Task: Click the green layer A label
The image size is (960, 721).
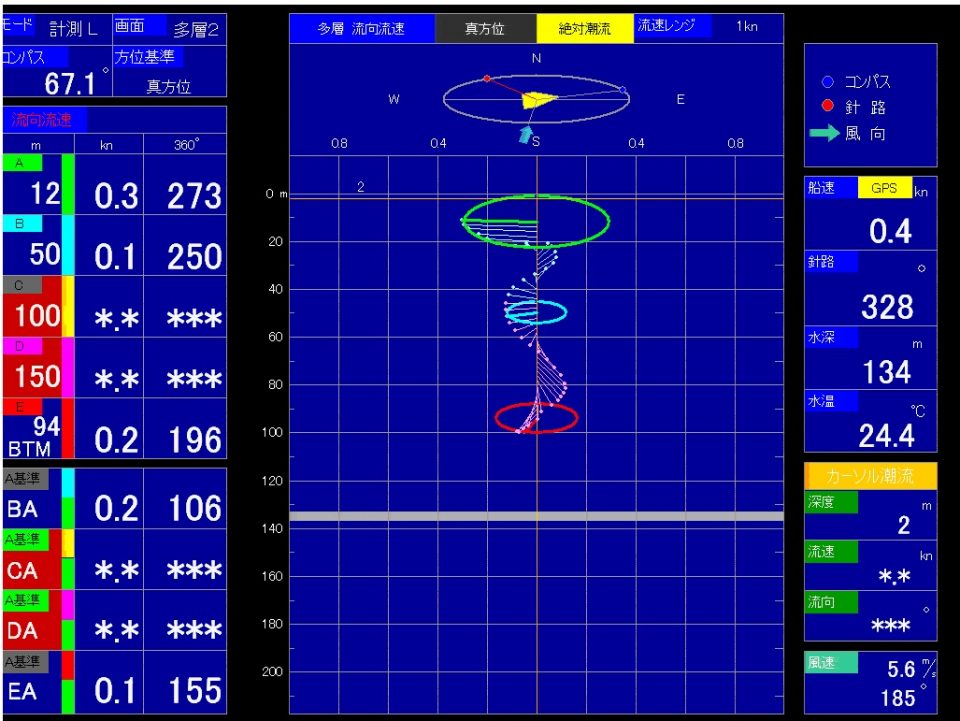Action: pos(22,163)
